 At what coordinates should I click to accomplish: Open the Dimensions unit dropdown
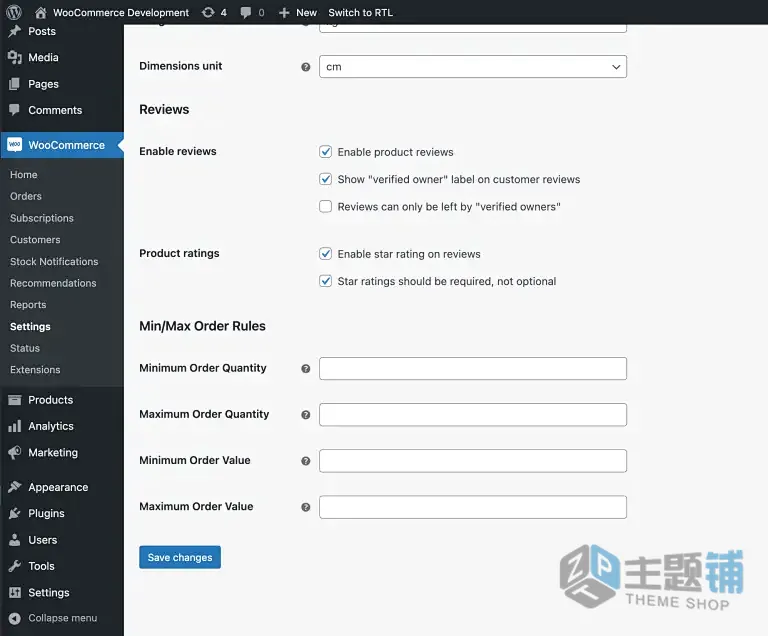pos(473,67)
